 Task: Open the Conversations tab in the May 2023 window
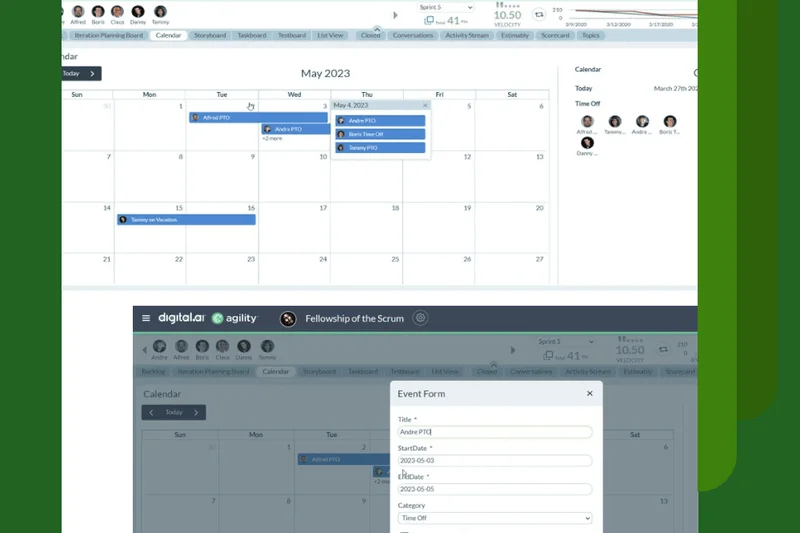point(413,35)
